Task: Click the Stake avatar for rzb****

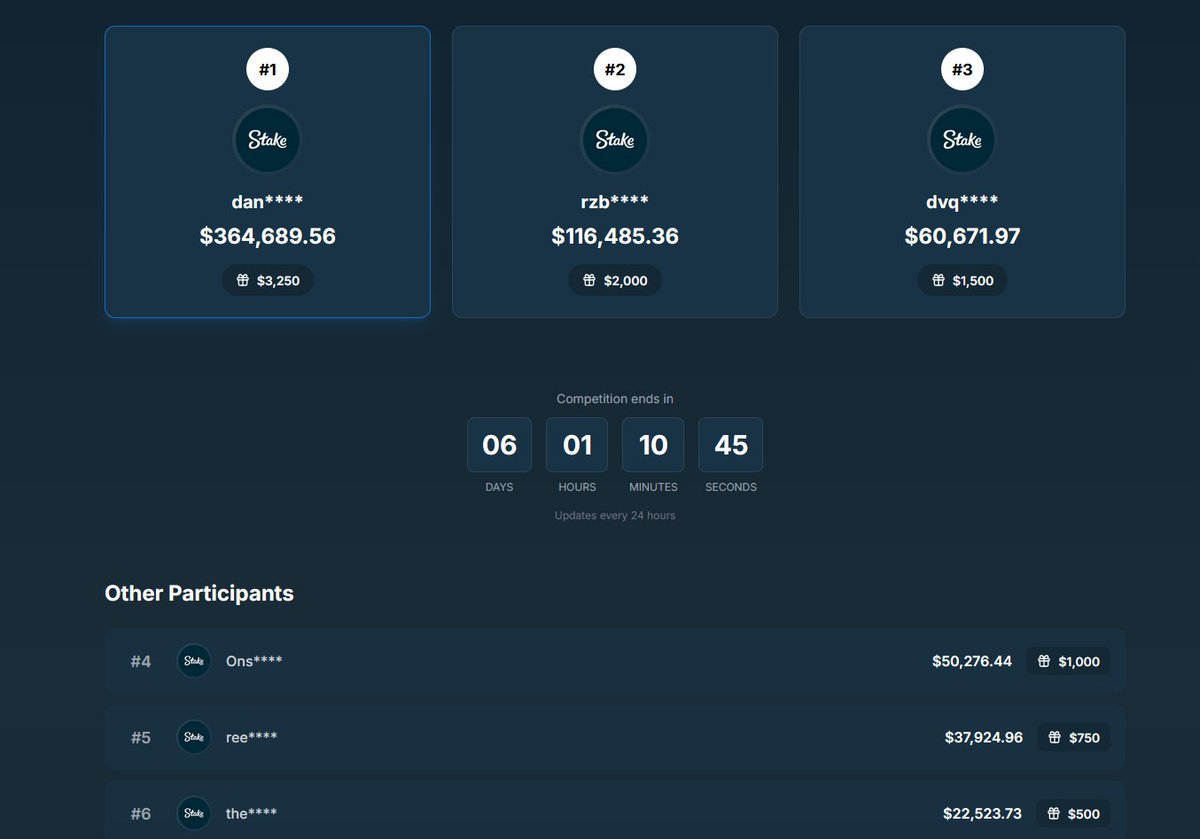Action: point(615,140)
